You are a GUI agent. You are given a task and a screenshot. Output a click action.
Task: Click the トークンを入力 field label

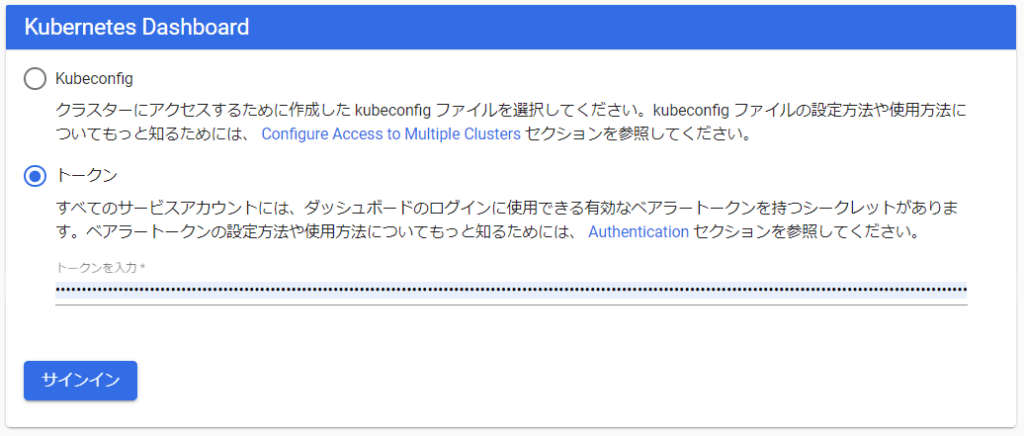(101, 268)
